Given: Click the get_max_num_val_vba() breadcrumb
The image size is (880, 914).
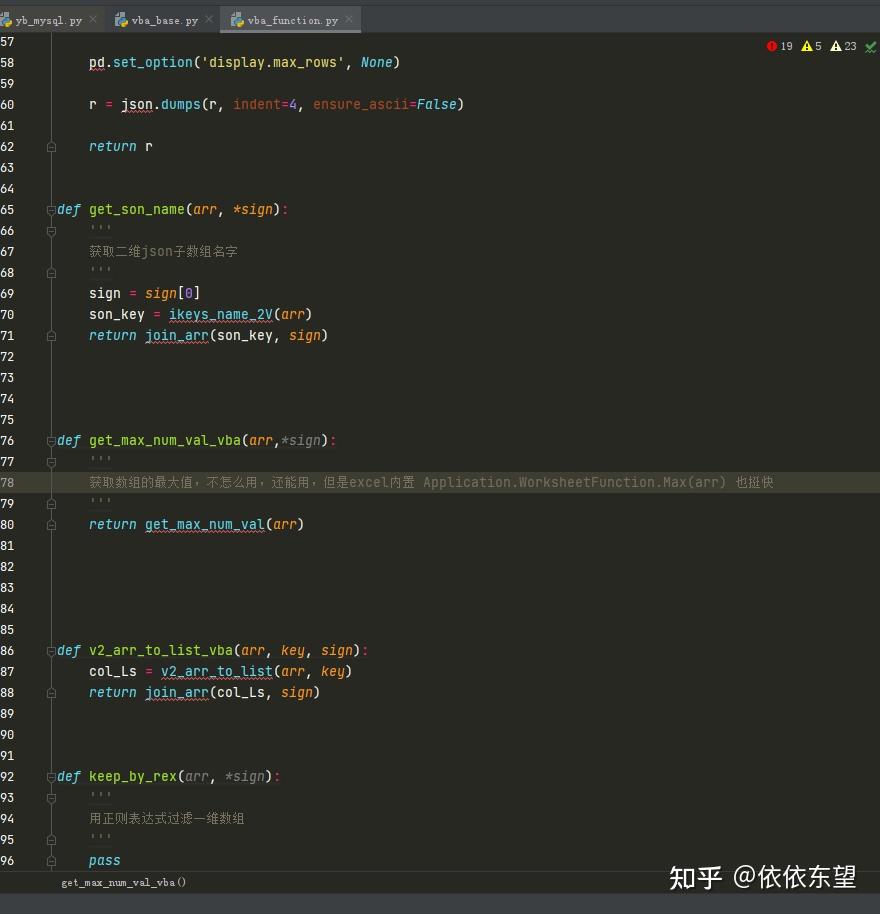Looking at the screenshot, I should point(124,882).
